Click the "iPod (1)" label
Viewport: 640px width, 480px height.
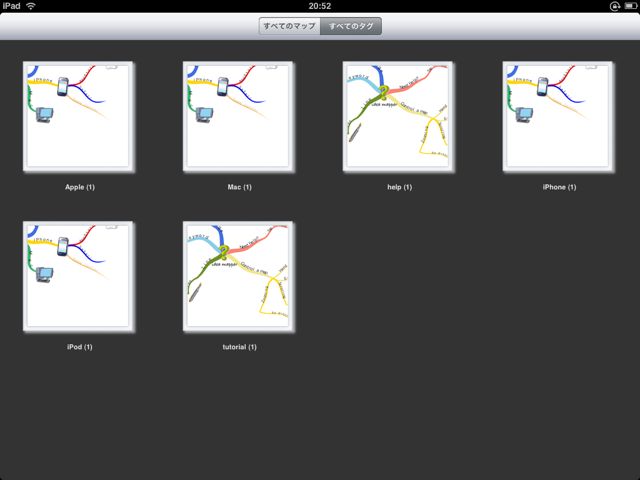click(x=80, y=347)
